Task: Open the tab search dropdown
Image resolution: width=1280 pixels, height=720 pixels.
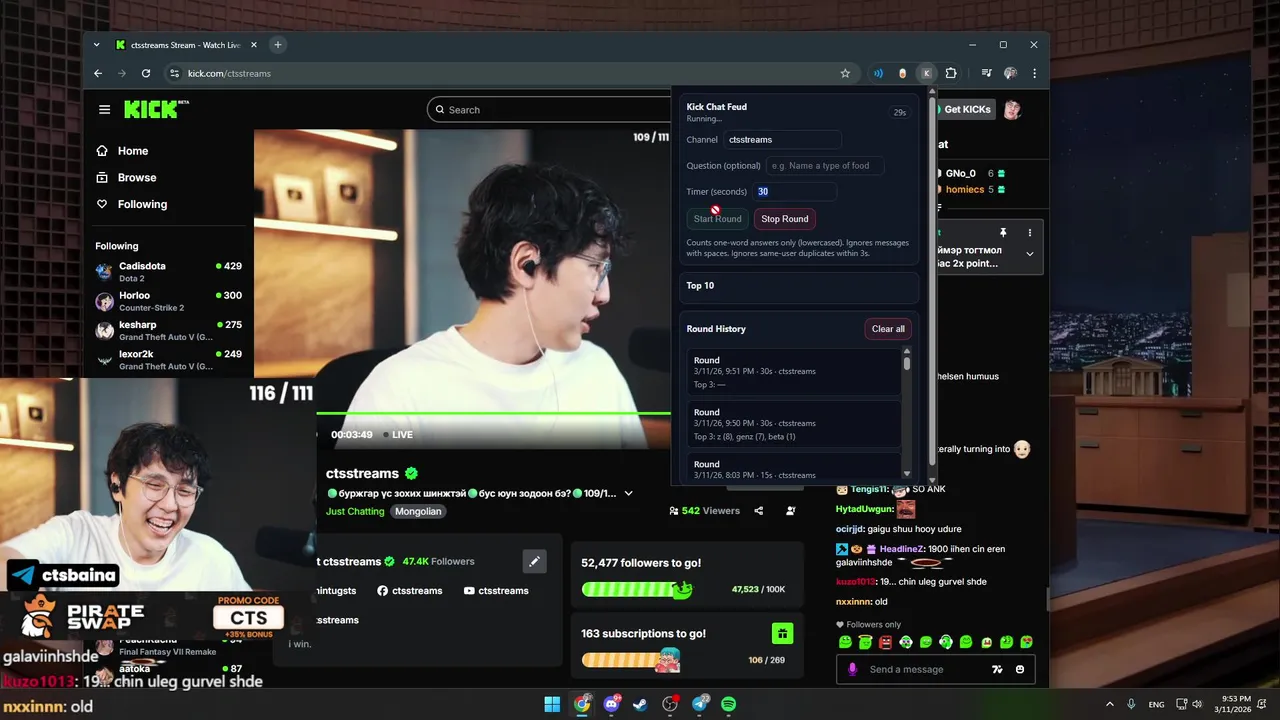Action: pos(97,45)
